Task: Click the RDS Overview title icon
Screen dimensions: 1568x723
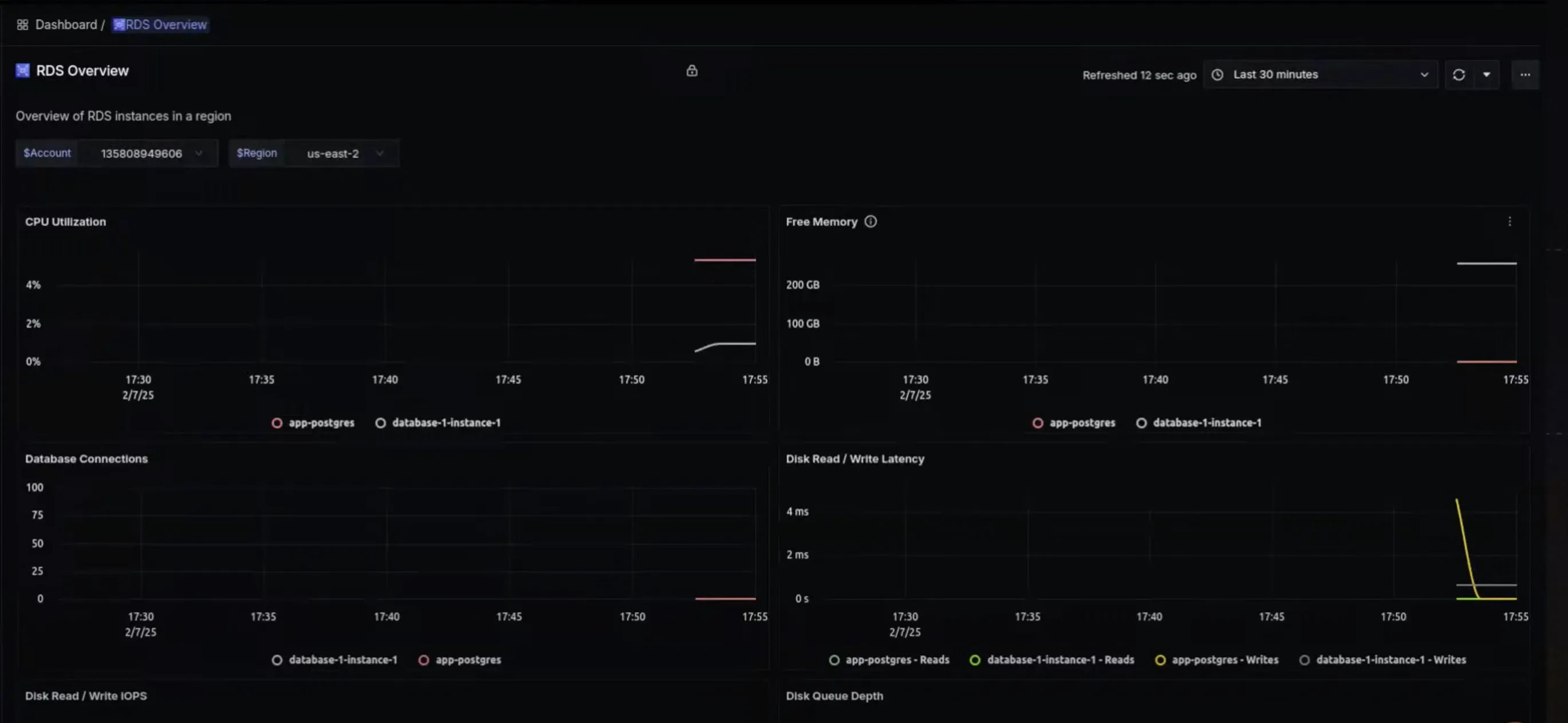Action: point(22,70)
